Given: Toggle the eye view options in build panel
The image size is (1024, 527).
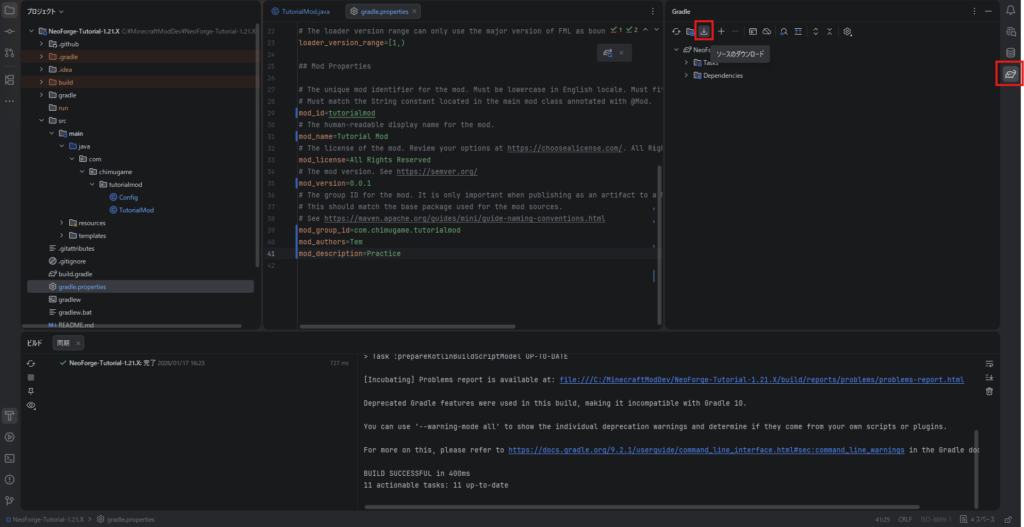Looking at the screenshot, I should (31, 406).
